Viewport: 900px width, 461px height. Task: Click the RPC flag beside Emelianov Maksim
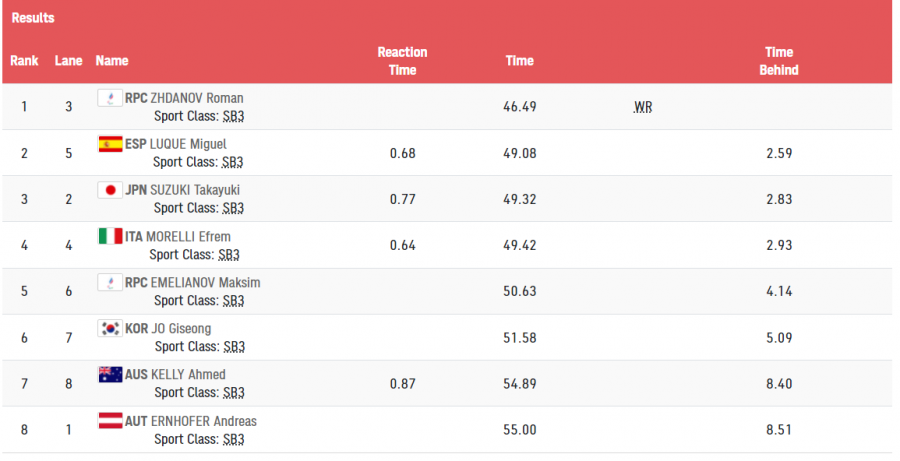[x=109, y=282]
